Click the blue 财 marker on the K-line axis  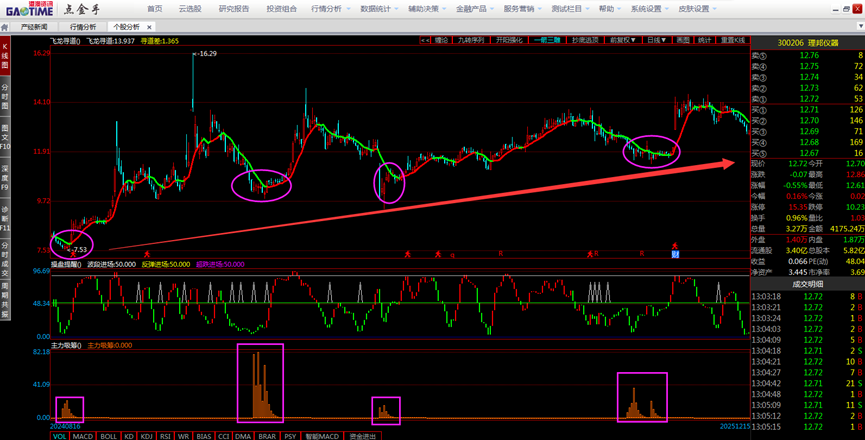[x=675, y=254]
